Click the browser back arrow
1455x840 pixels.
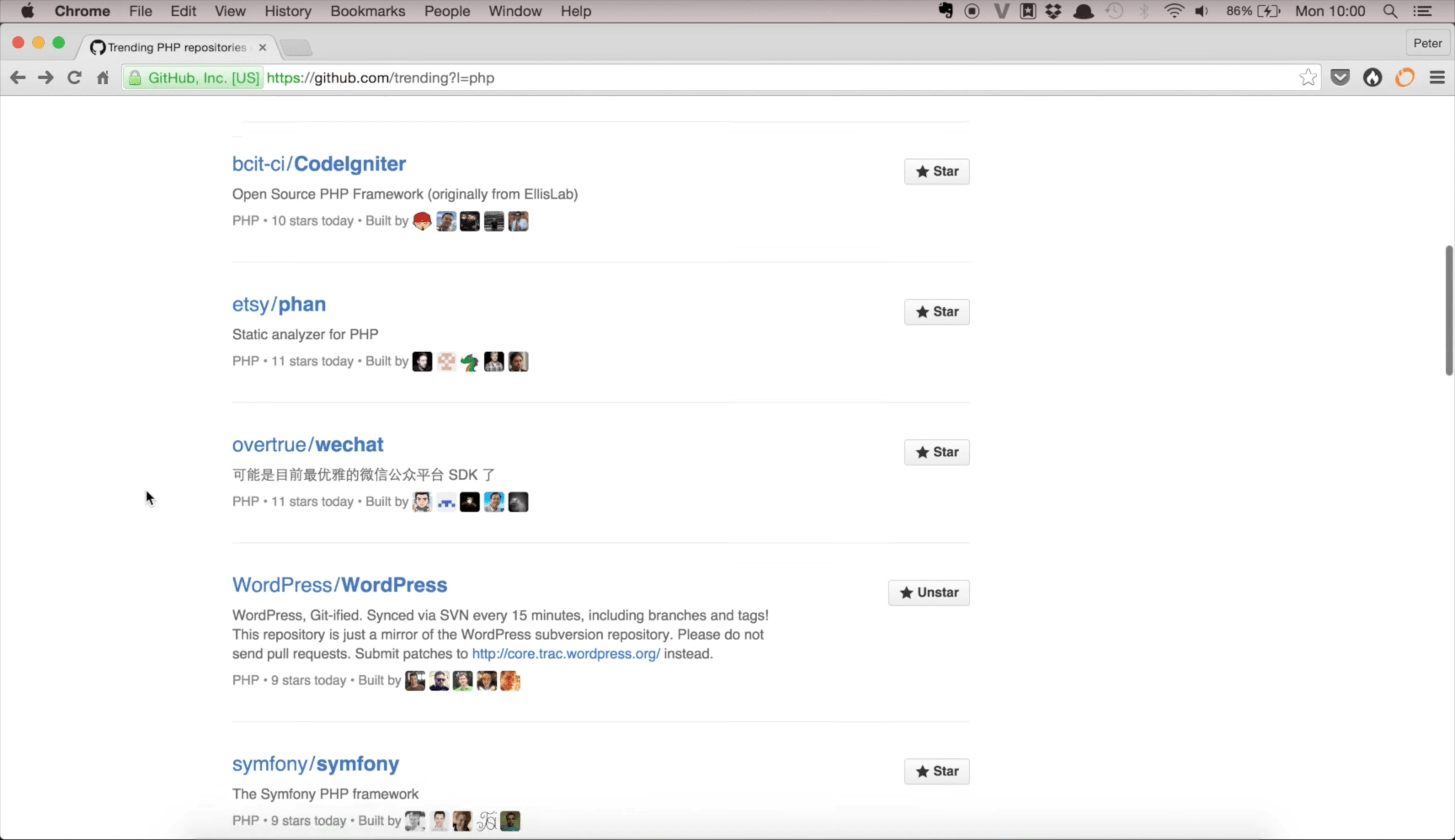(x=18, y=77)
